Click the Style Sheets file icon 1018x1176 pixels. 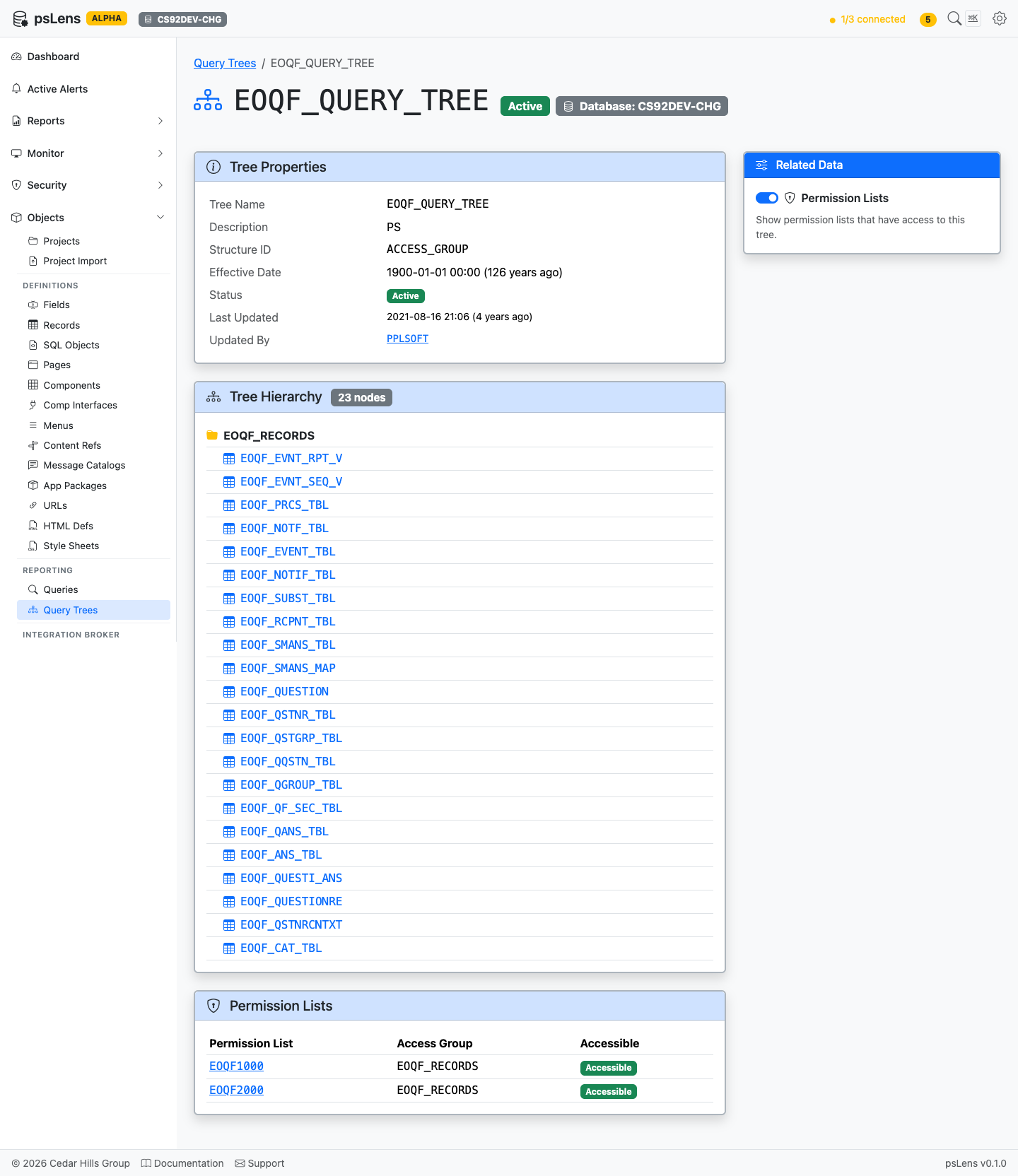coord(33,546)
